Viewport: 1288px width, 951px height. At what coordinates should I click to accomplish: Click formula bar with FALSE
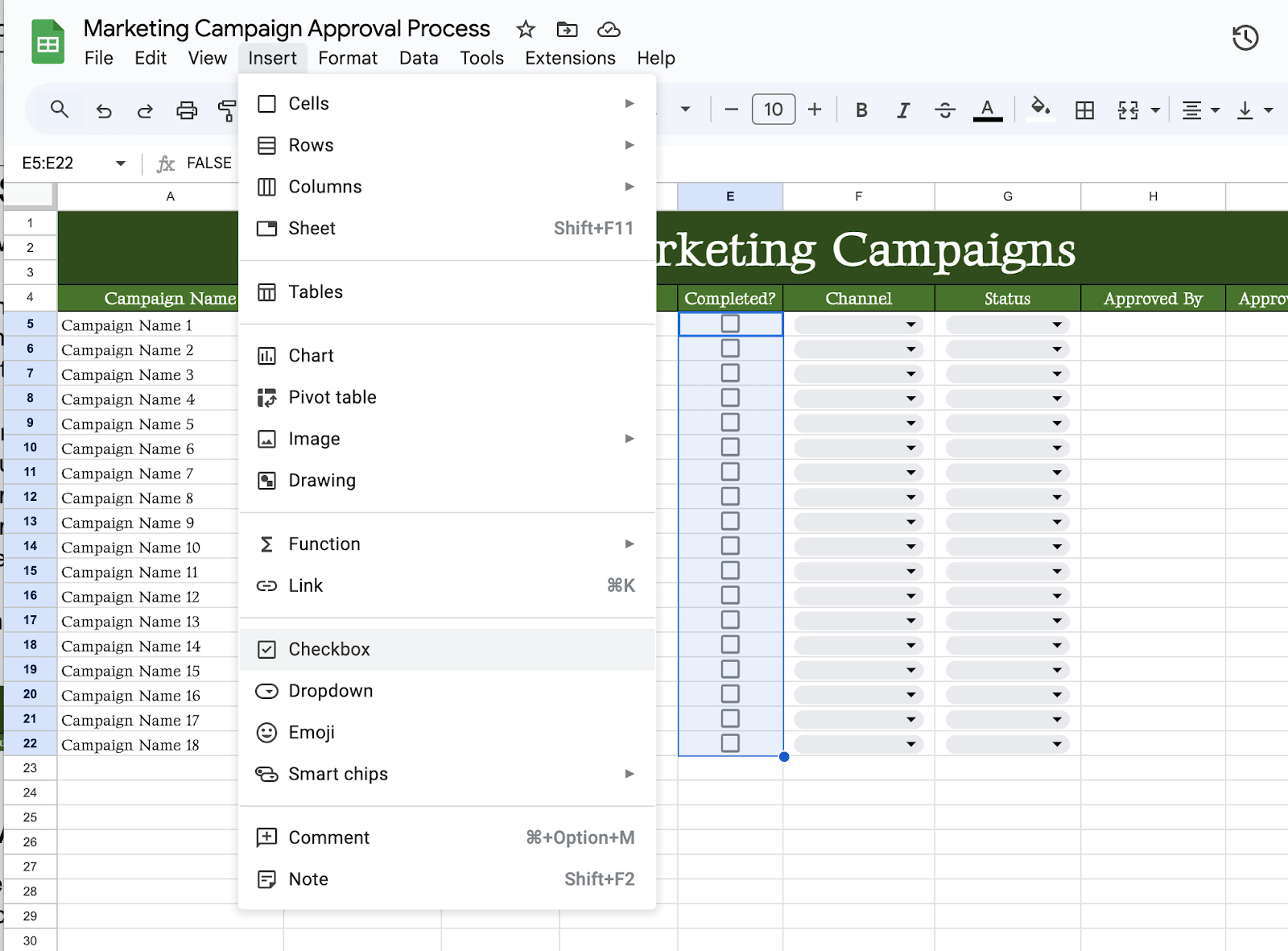[x=209, y=163]
